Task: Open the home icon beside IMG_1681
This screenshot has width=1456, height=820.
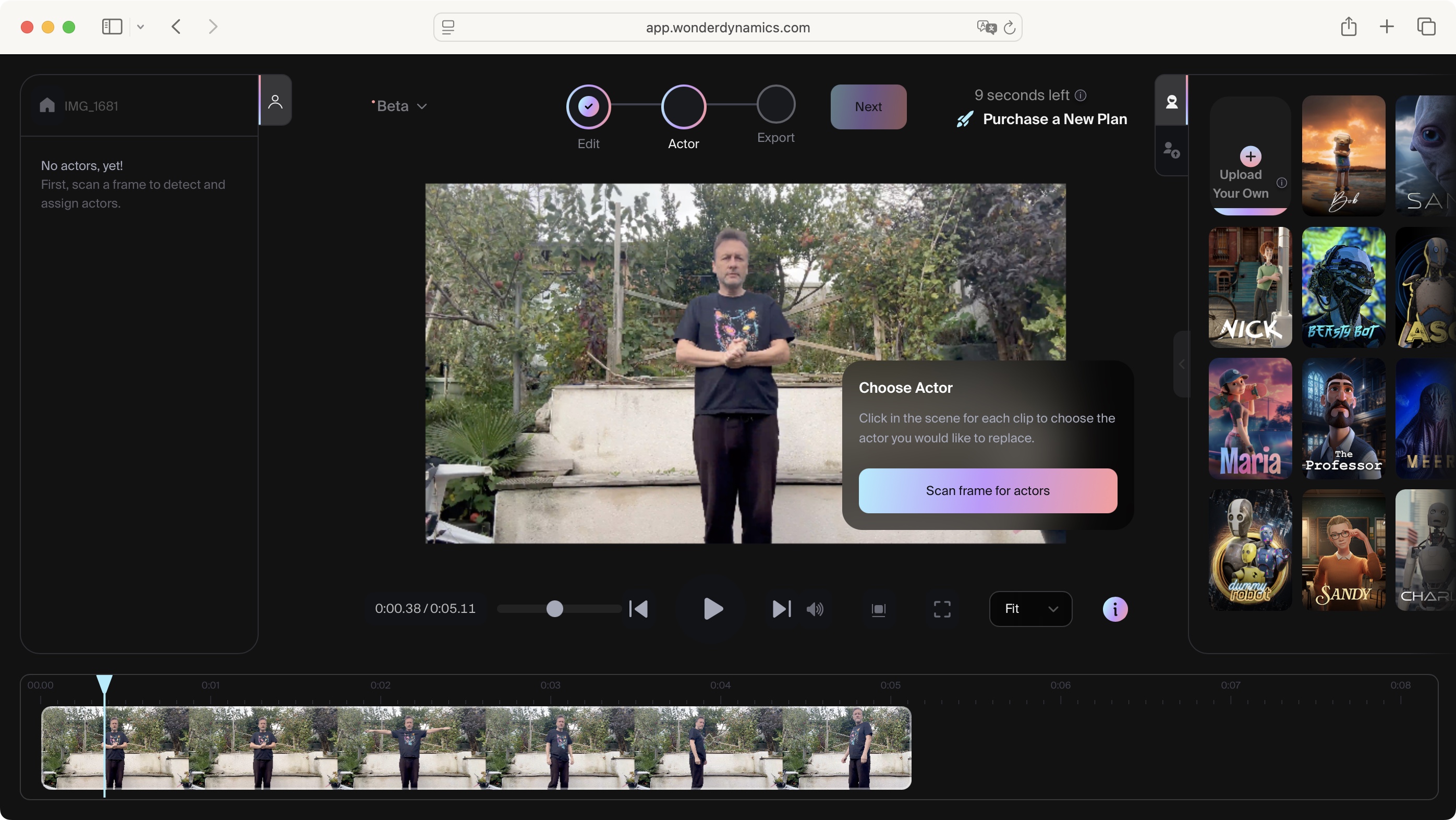Action: tap(47, 105)
